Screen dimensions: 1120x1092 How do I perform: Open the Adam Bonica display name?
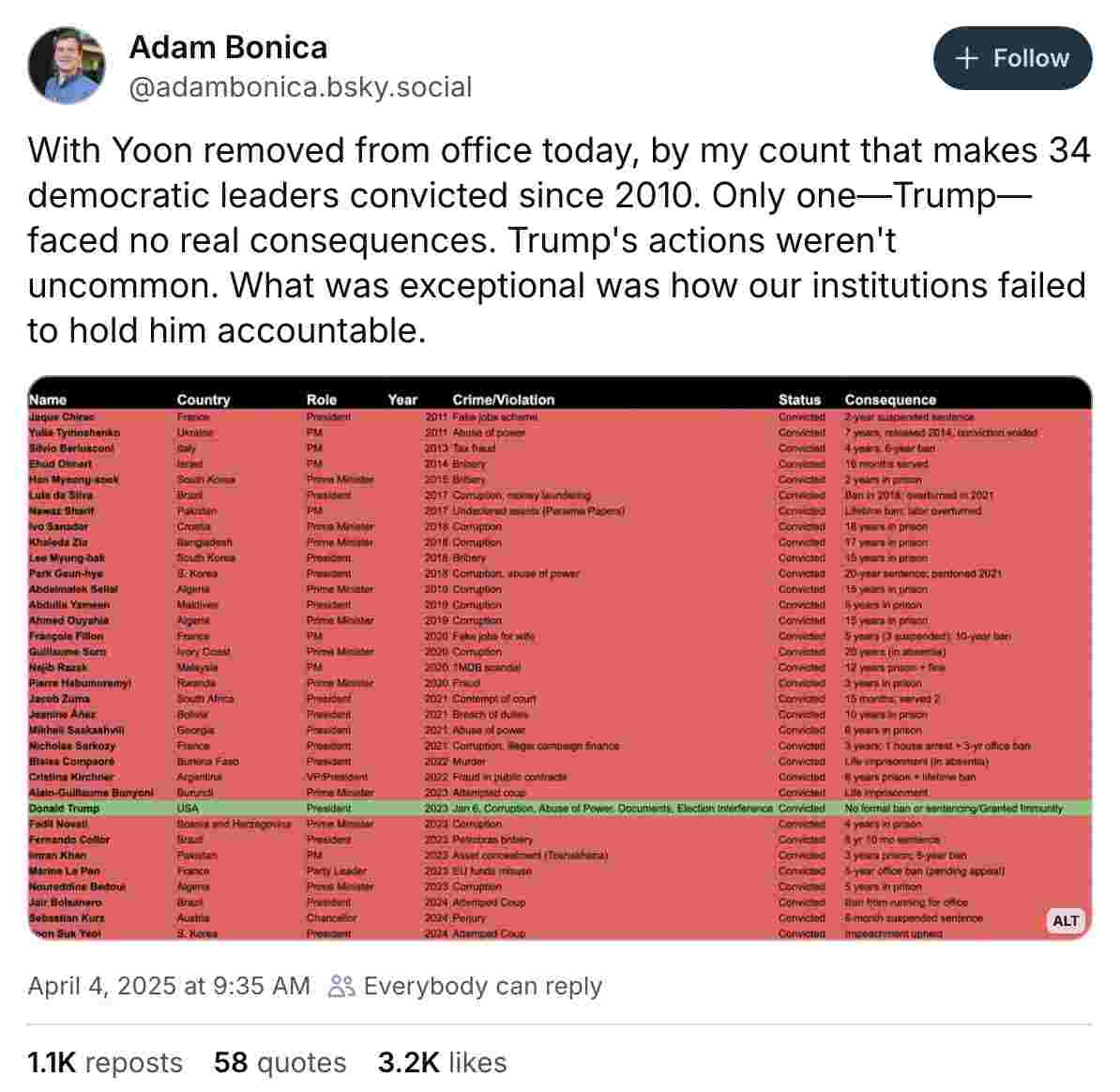tap(228, 47)
